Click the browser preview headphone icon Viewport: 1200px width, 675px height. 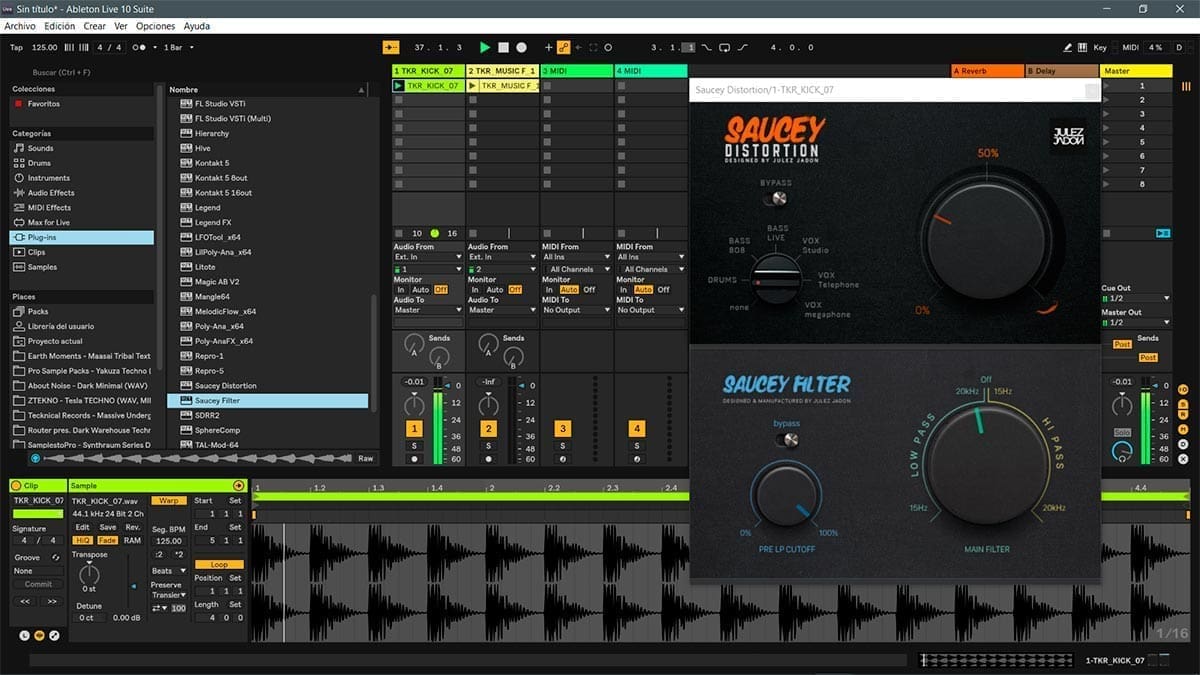point(36,458)
